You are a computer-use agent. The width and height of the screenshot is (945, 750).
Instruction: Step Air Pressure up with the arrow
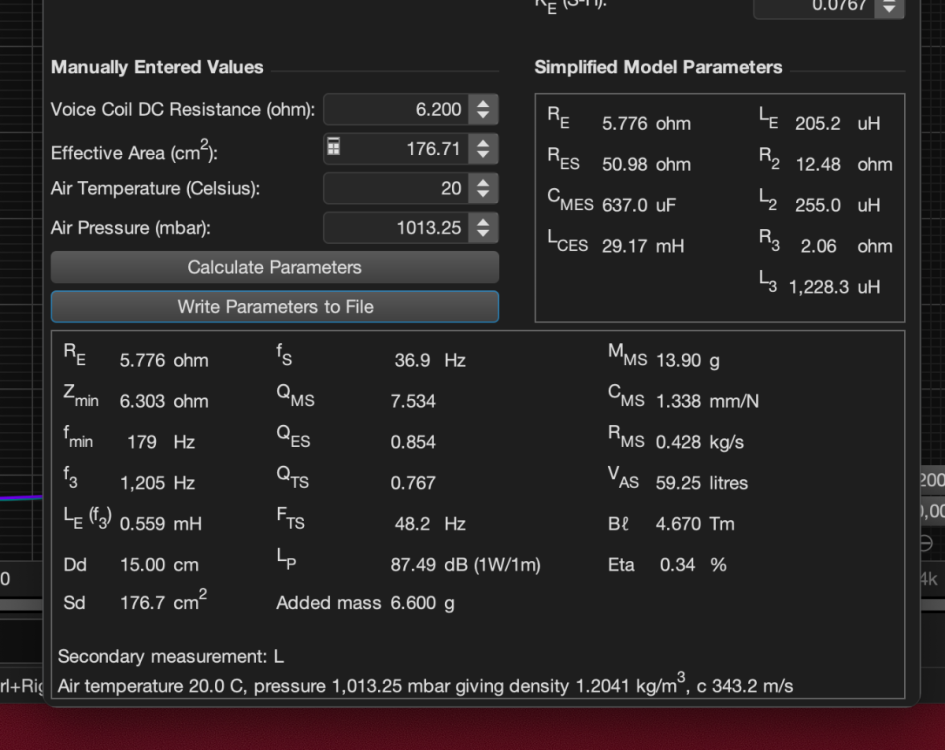coord(483,222)
